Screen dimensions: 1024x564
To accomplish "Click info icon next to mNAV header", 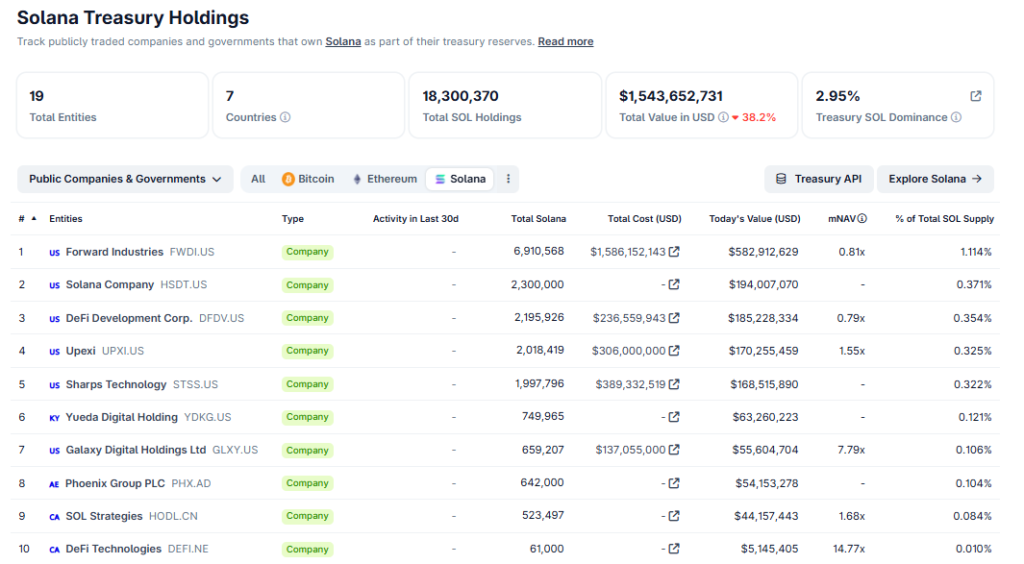I will 862,219.
